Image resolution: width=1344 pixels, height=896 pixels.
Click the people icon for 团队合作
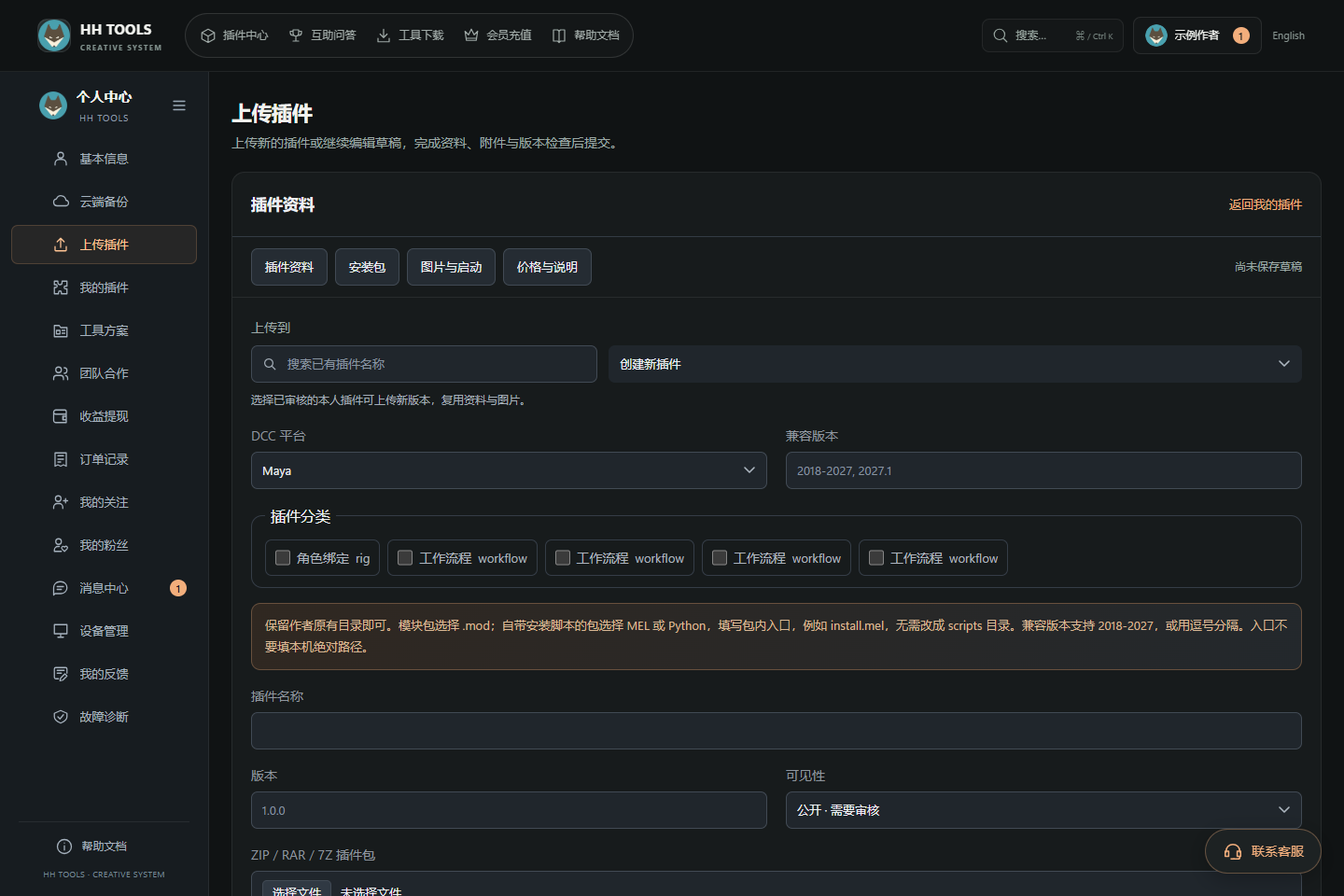(x=61, y=373)
